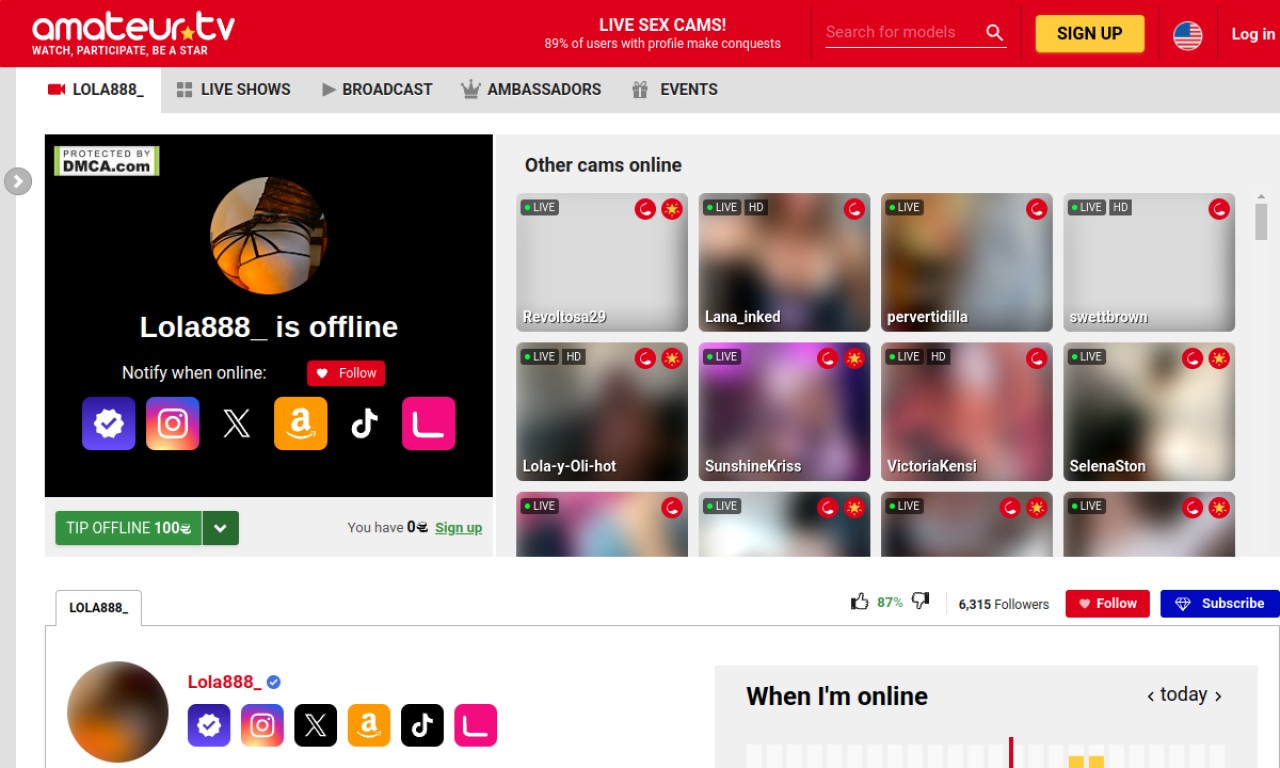Open EVENTS menu item

[675, 89]
